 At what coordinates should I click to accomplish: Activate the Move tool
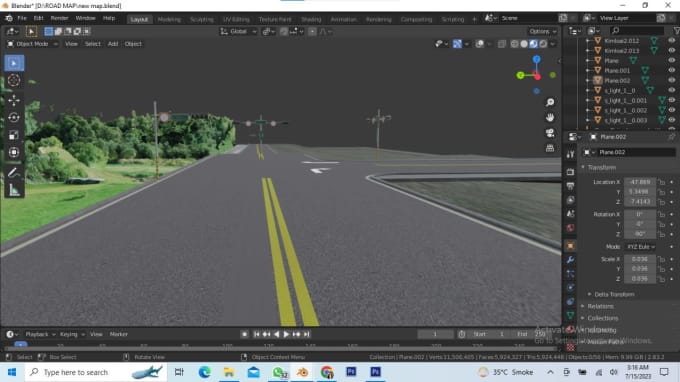click(14, 101)
